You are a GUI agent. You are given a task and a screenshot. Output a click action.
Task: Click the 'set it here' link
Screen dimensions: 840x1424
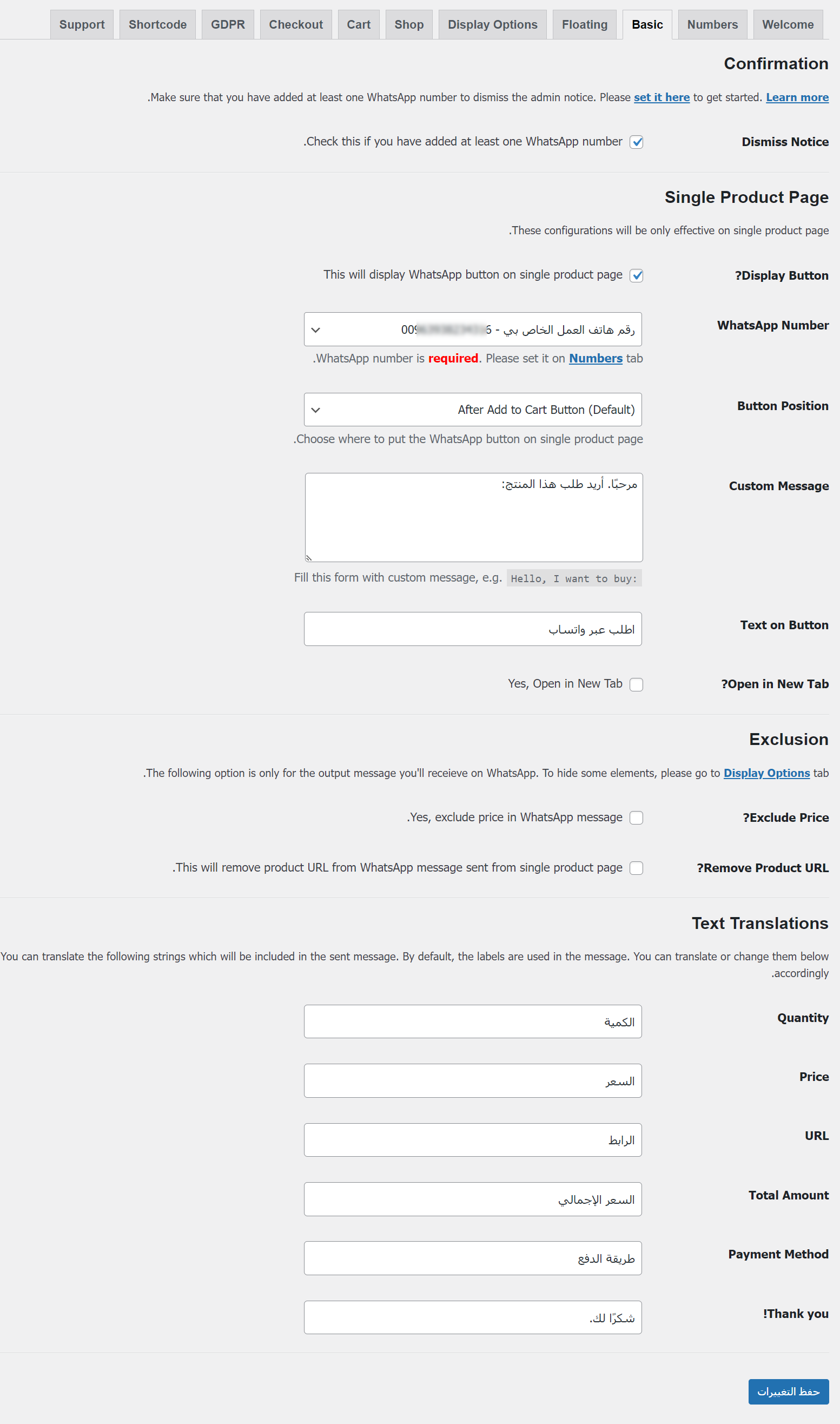(x=661, y=97)
